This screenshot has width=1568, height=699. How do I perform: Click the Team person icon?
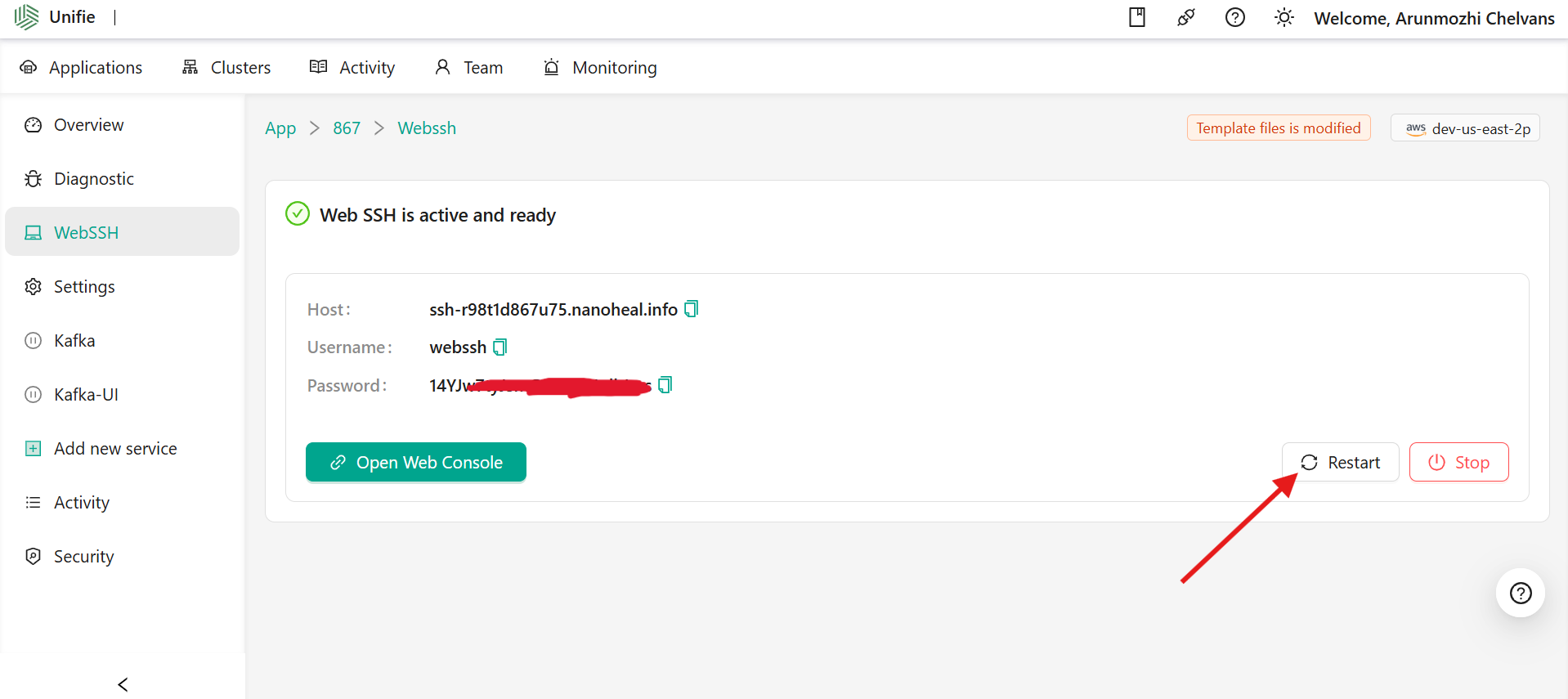[x=442, y=67]
